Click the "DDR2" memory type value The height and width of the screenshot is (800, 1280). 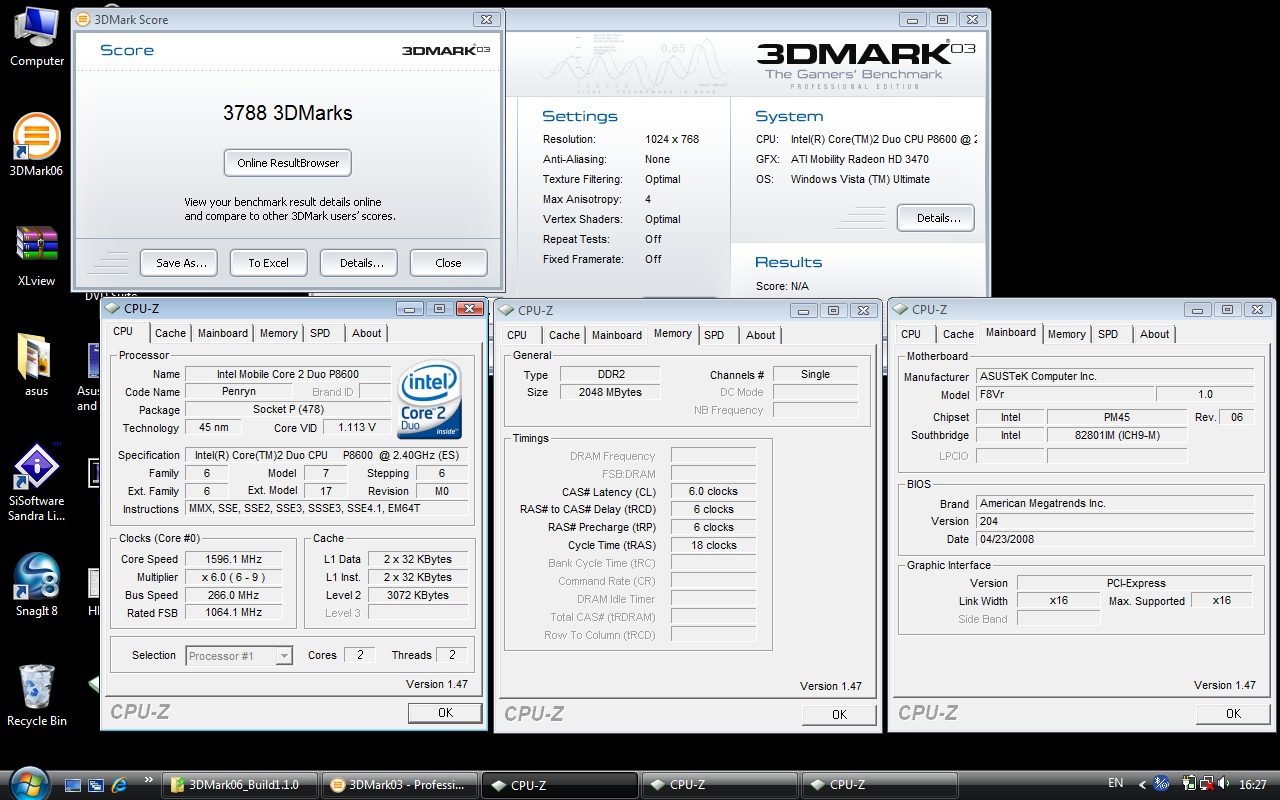click(x=608, y=374)
